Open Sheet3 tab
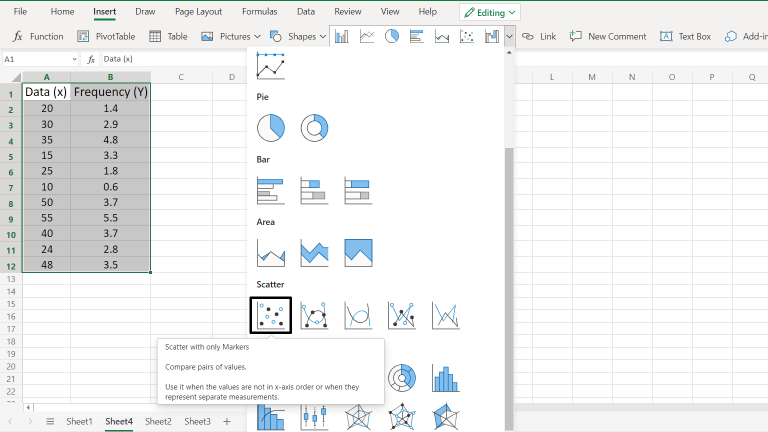Image resolution: width=768 pixels, height=432 pixels. [197, 421]
